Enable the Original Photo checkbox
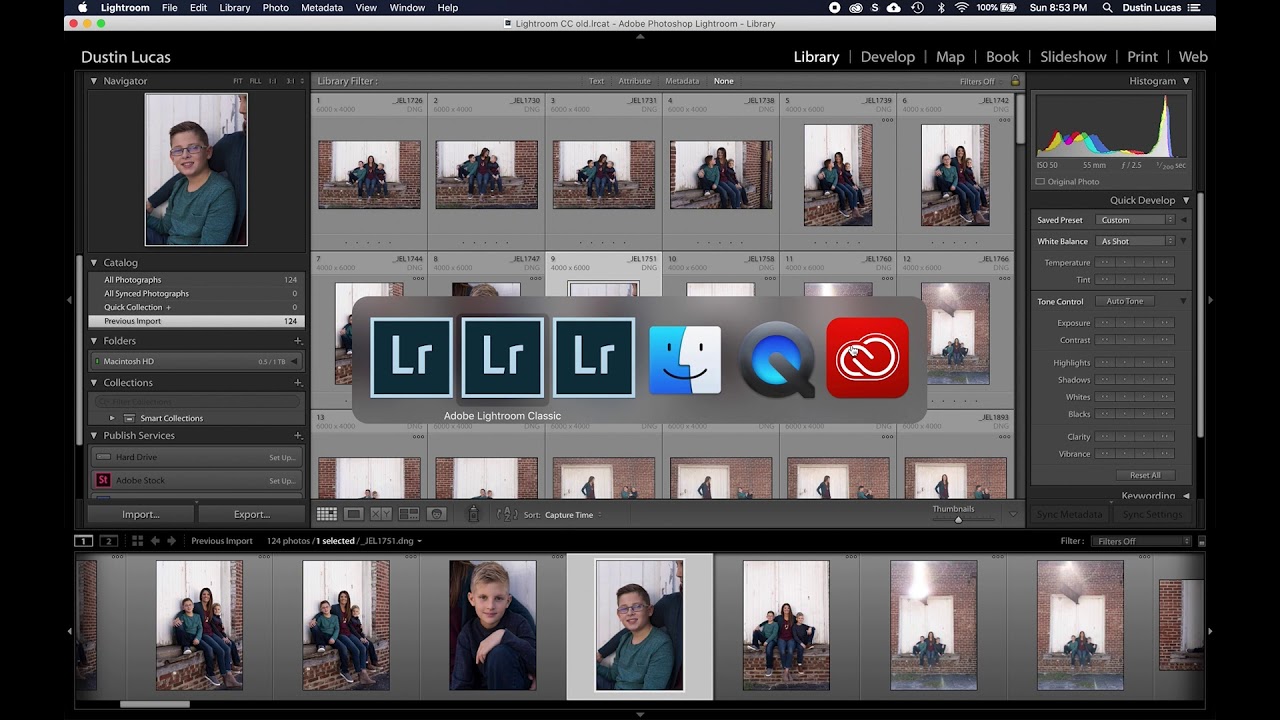Screen dimensions: 1280x720 click(1040, 182)
